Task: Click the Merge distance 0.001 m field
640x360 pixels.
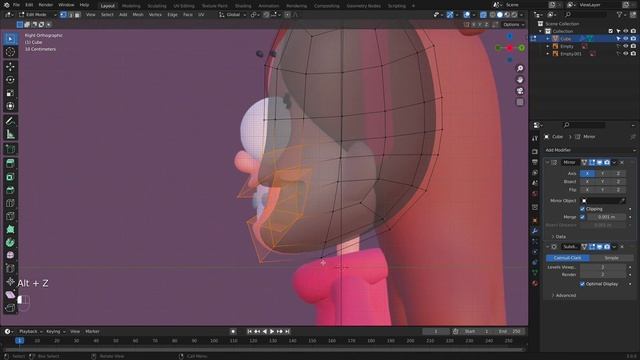Action: pyautogui.click(x=606, y=217)
